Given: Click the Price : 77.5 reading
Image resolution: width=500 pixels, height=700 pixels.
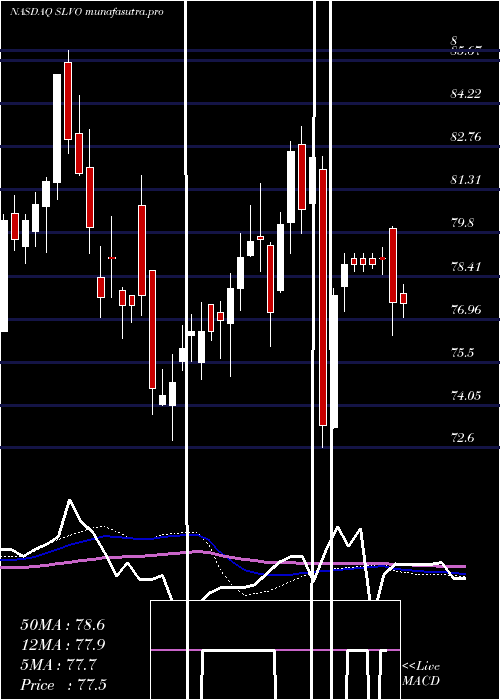Looking at the screenshot, I should click(x=63, y=685).
